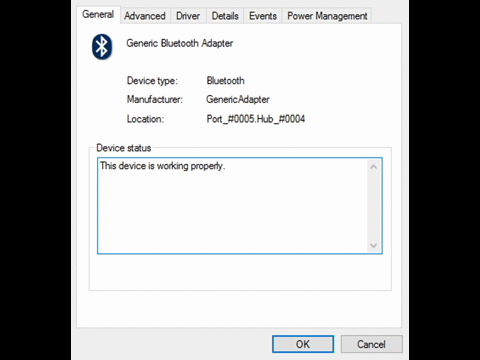Click the Manufacturer: label

pyautogui.click(x=155, y=99)
